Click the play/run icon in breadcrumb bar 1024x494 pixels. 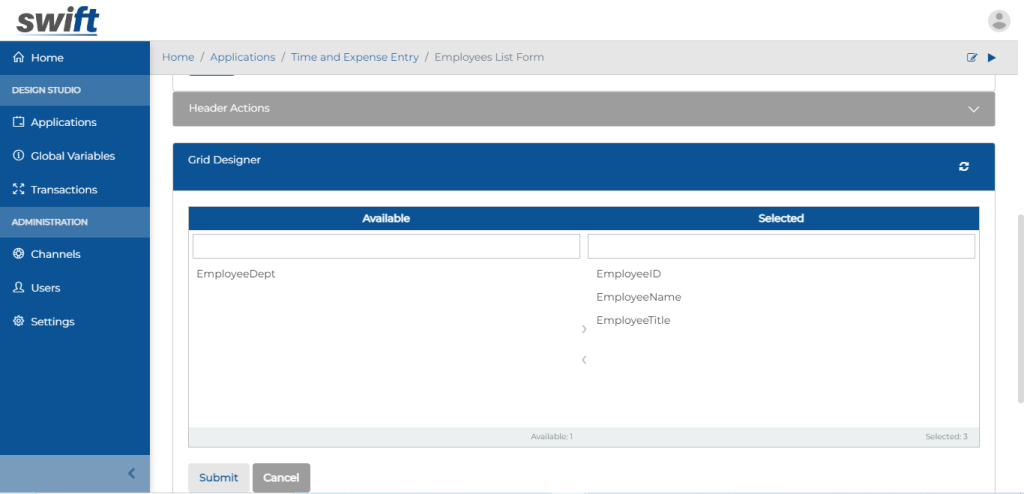(x=992, y=58)
